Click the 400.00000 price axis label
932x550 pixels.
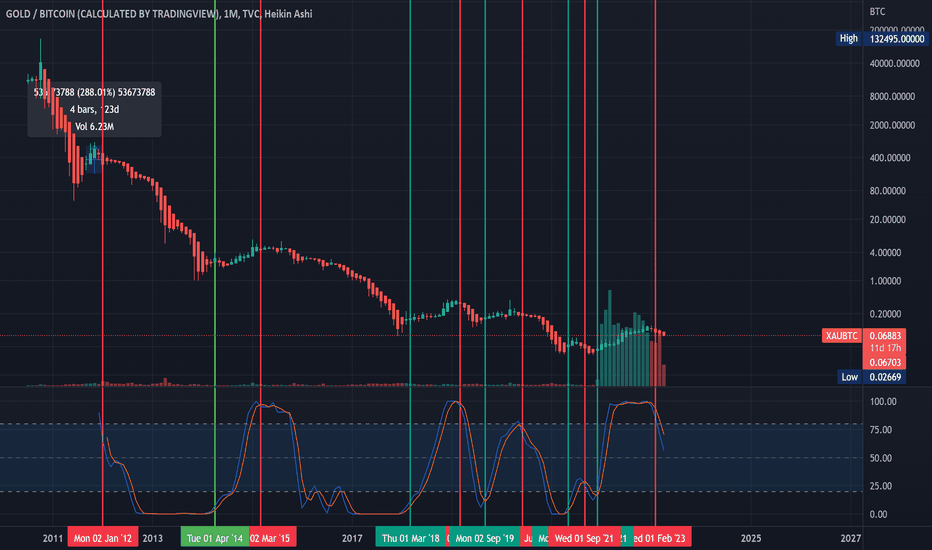point(890,158)
